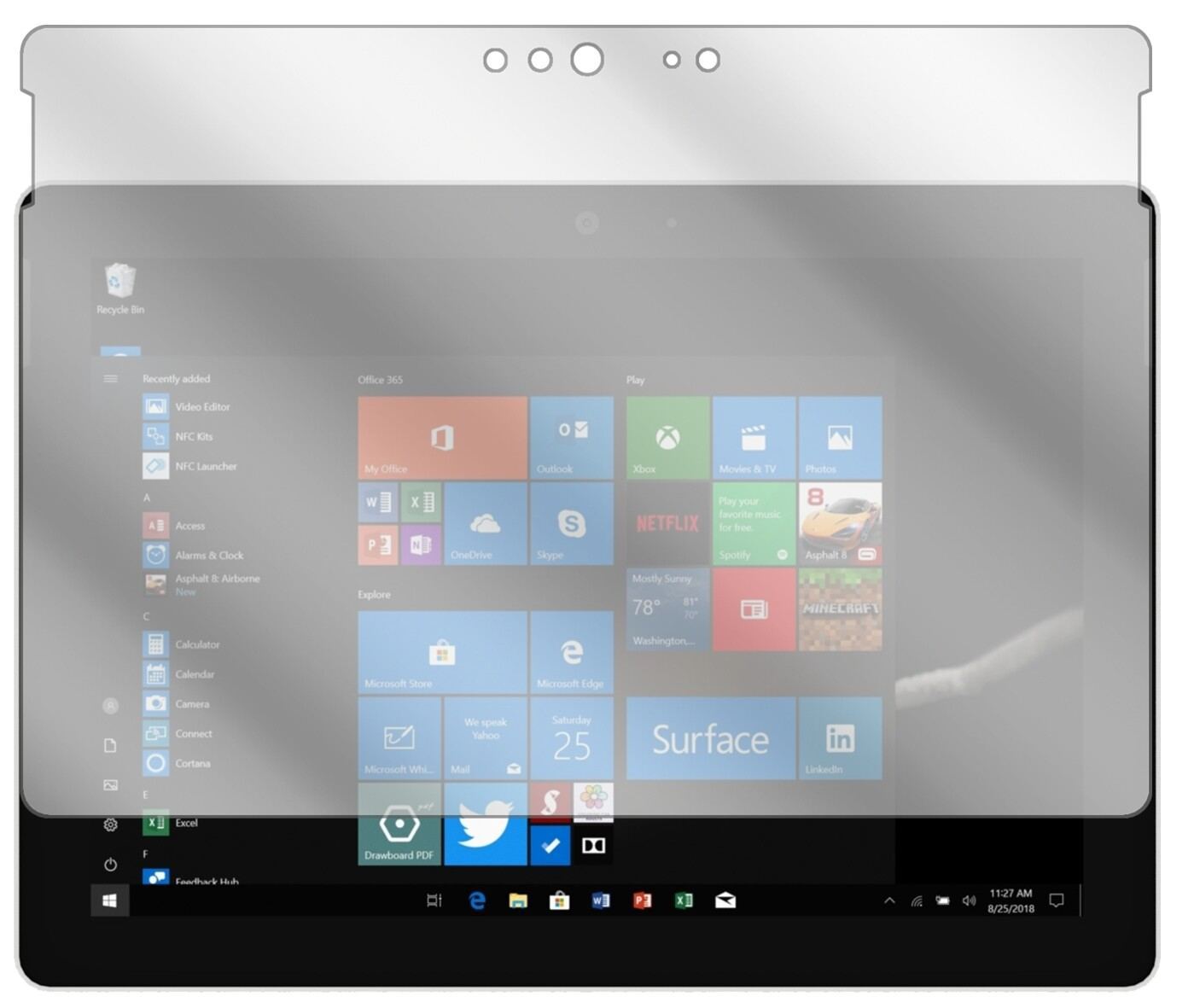Select the Office 365 group heading
The width and height of the screenshot is (1194, 1008).
(x=380, y=380)
